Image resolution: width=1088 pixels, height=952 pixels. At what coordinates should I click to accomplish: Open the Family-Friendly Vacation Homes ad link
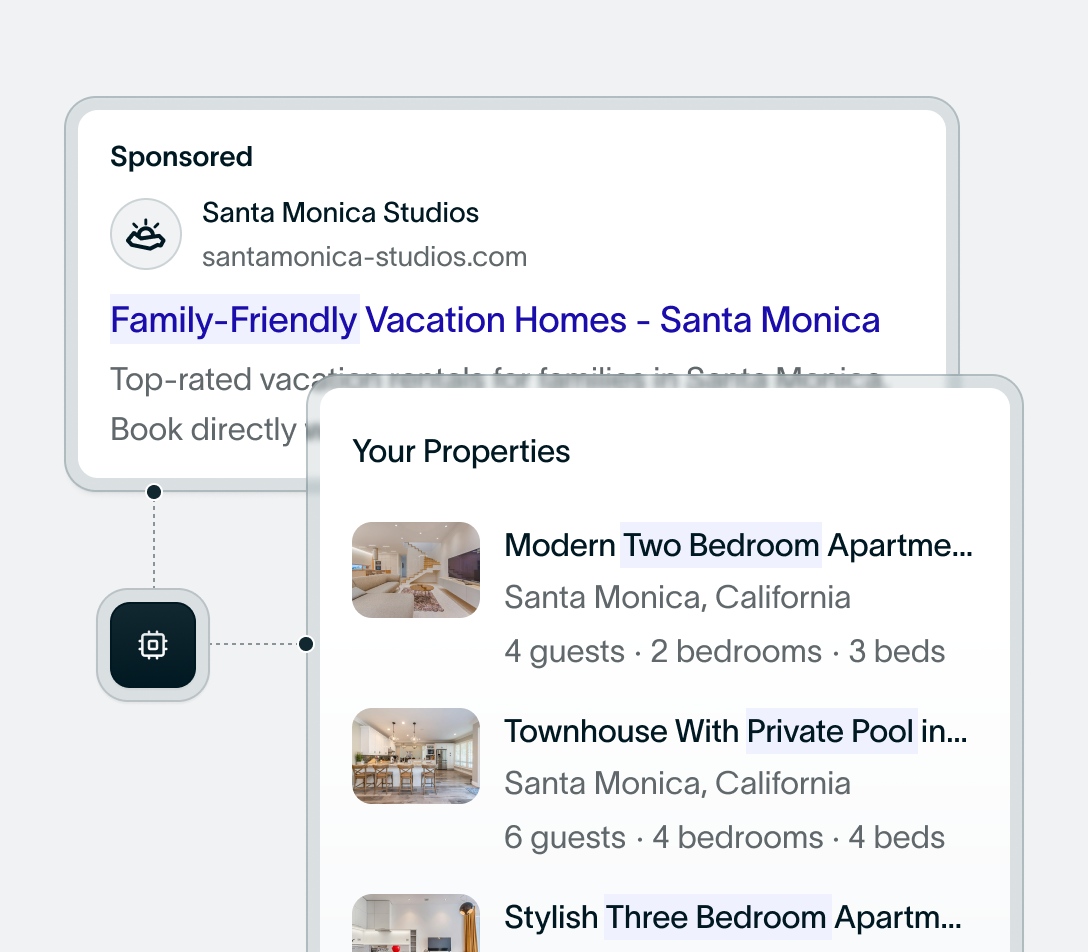494,319
